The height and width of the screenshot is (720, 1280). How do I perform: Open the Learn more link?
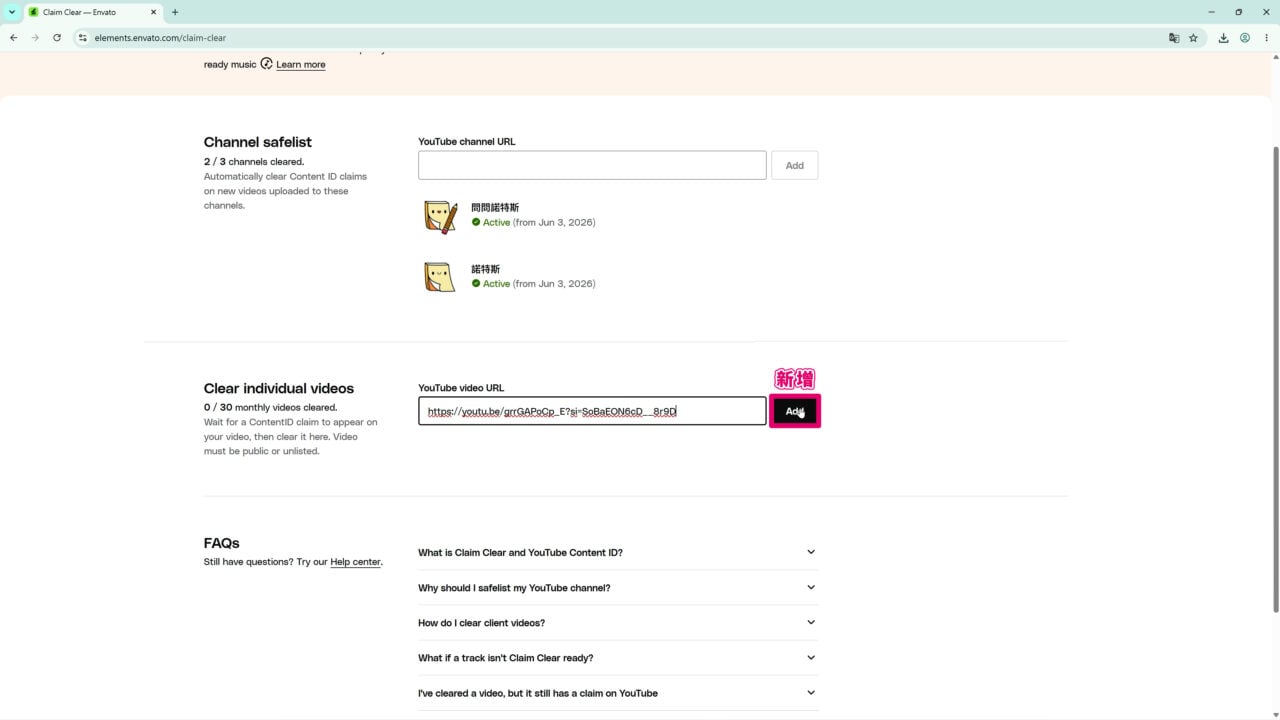tap(300, 65)
